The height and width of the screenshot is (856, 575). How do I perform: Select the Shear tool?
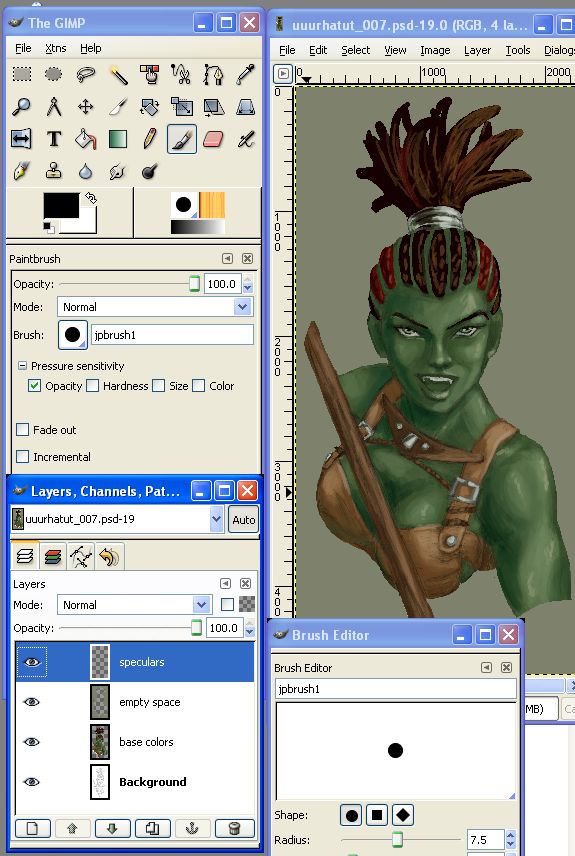pyautogui.click(x=214, y=106)
